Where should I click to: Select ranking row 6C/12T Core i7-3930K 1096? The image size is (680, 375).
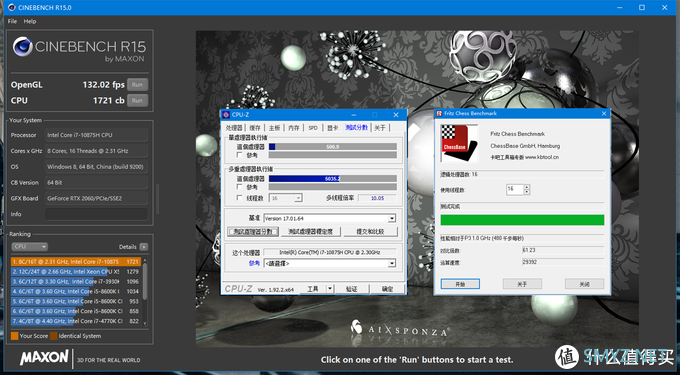pos(75,282)
